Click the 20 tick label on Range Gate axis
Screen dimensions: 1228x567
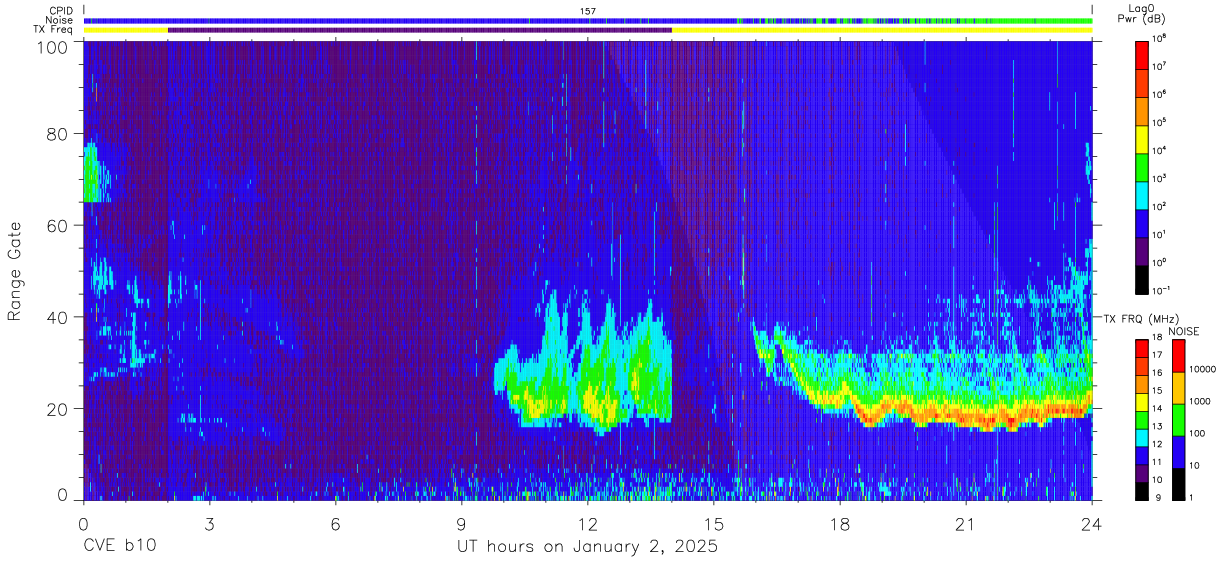pos(56,409)
